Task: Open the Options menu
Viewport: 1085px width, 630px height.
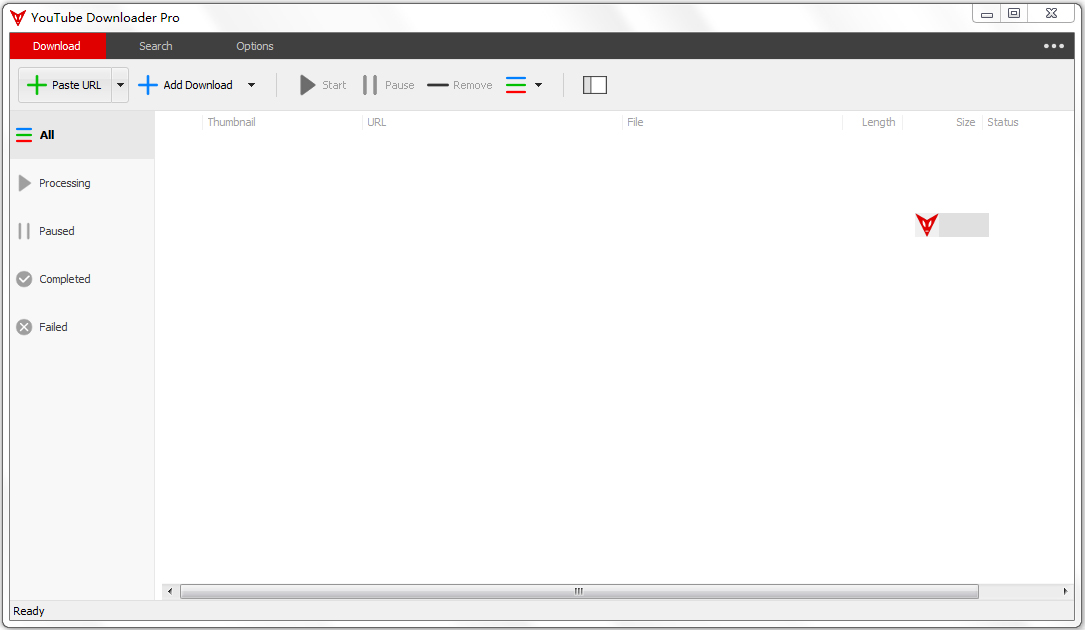Action: pyautogui.click(x=254, y=46)
